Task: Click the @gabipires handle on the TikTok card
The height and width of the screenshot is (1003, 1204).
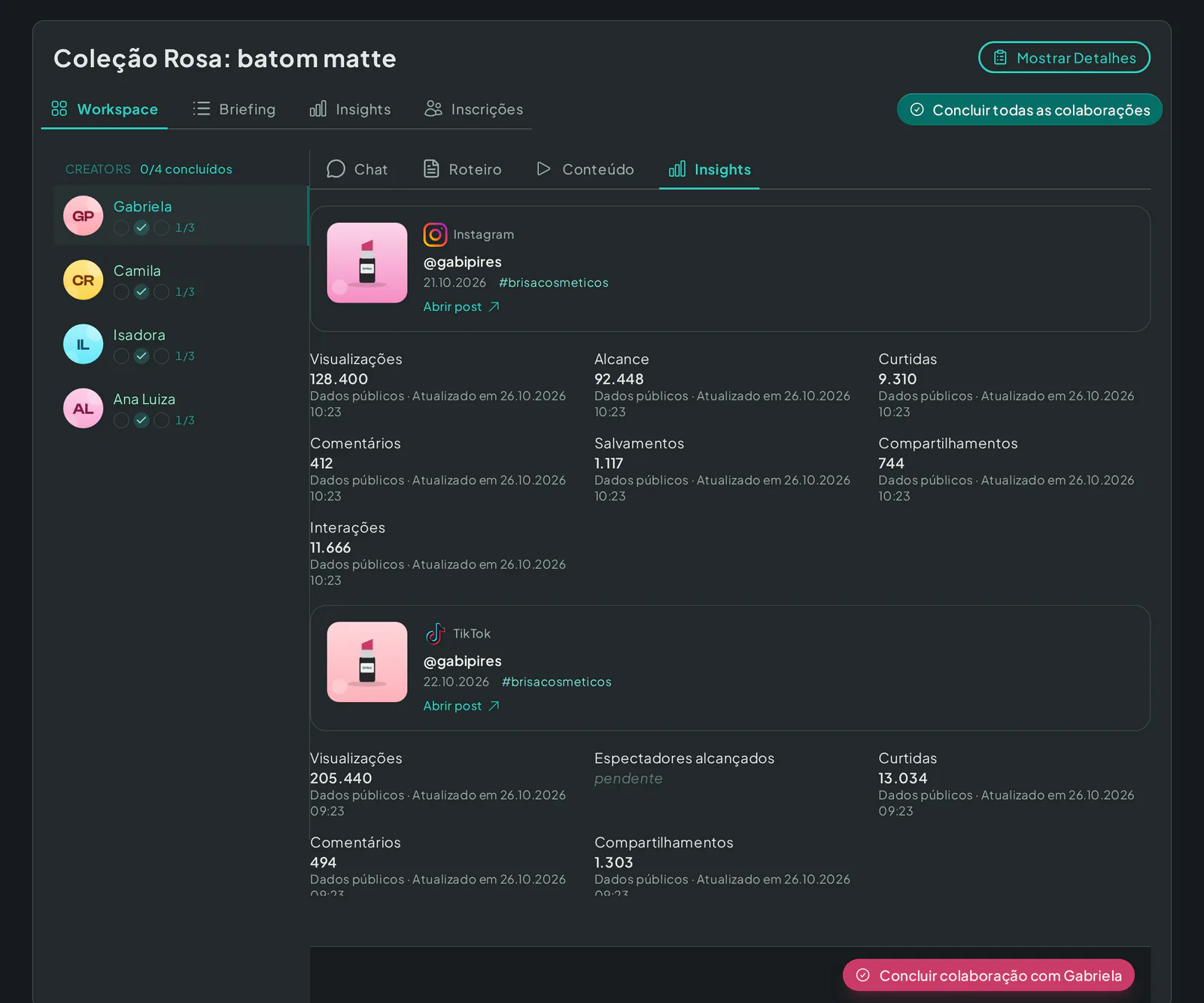Action: pyautogui.click(x=462, y=661)
